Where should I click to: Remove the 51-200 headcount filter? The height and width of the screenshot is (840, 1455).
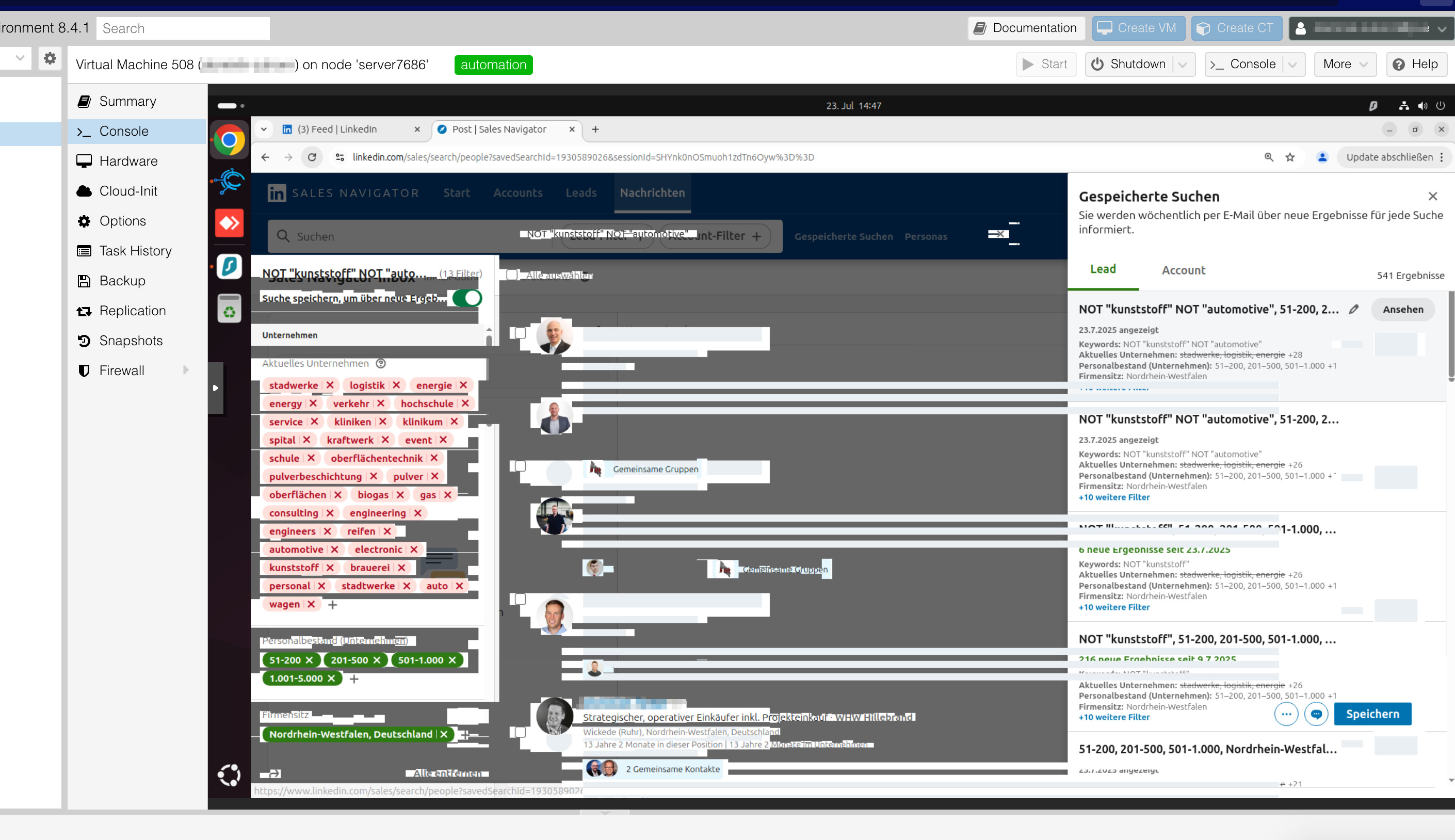point(309,660)
